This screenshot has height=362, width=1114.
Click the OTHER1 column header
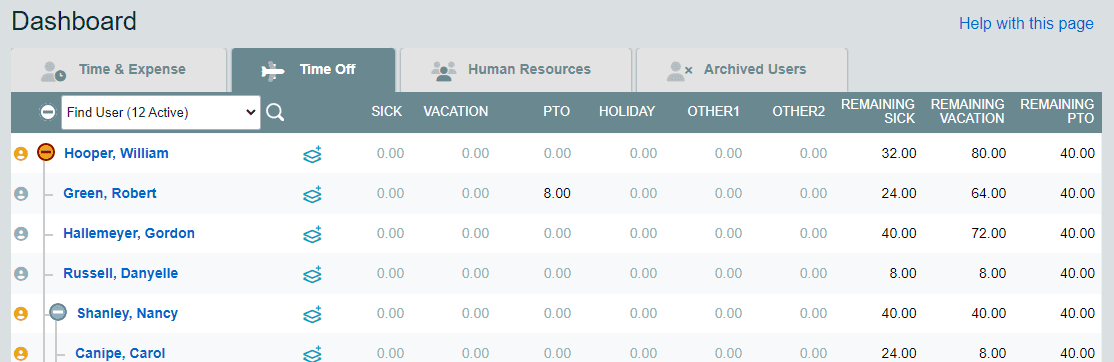[x=713, y=111]
